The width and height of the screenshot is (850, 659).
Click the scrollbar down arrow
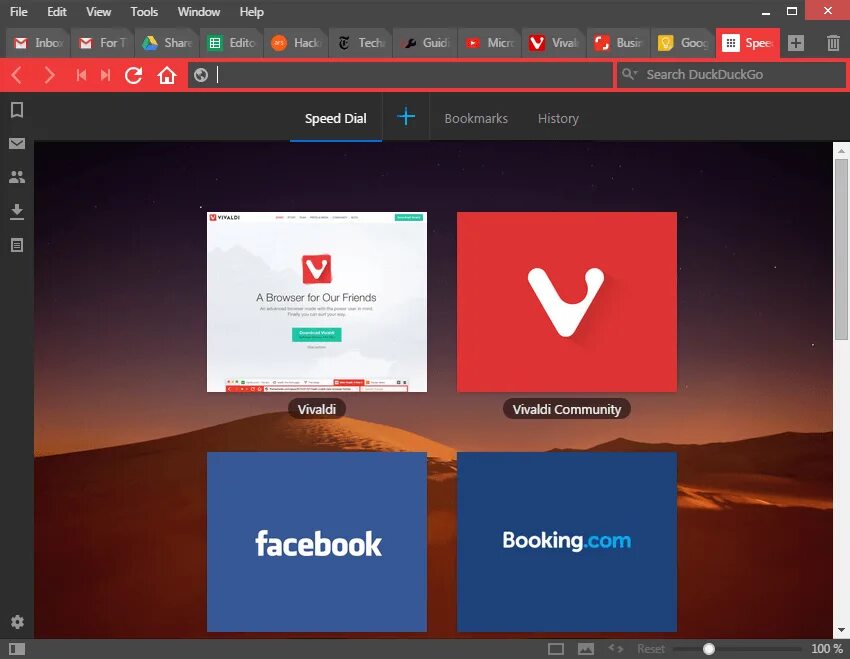[841, 630]
